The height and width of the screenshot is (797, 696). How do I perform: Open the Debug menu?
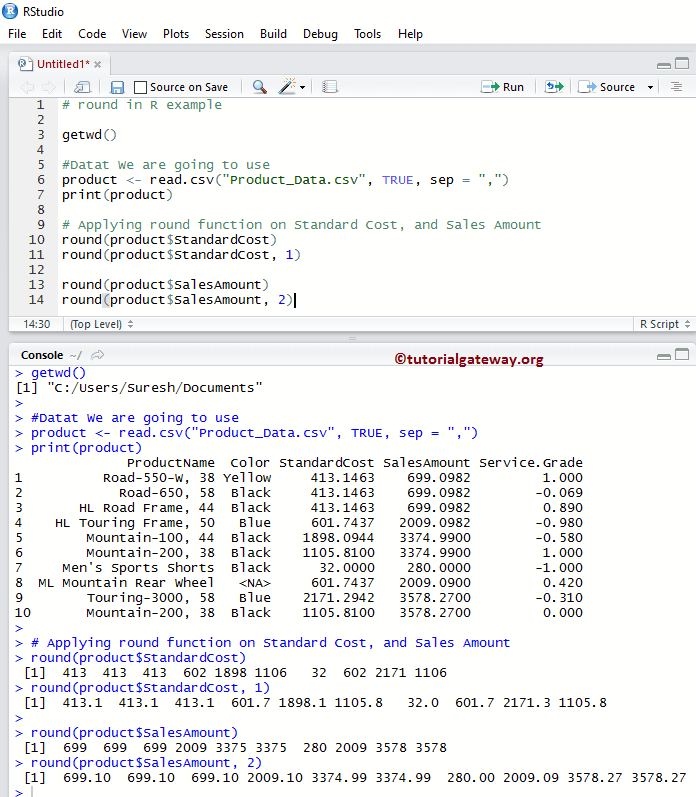tap(320, 34)
